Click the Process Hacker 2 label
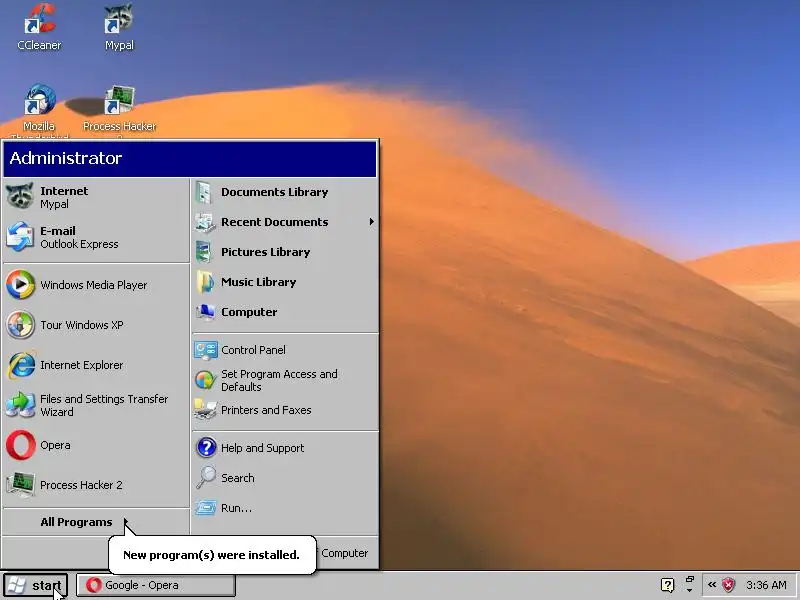This screenshot has height=600, width=800. [81, 485]
